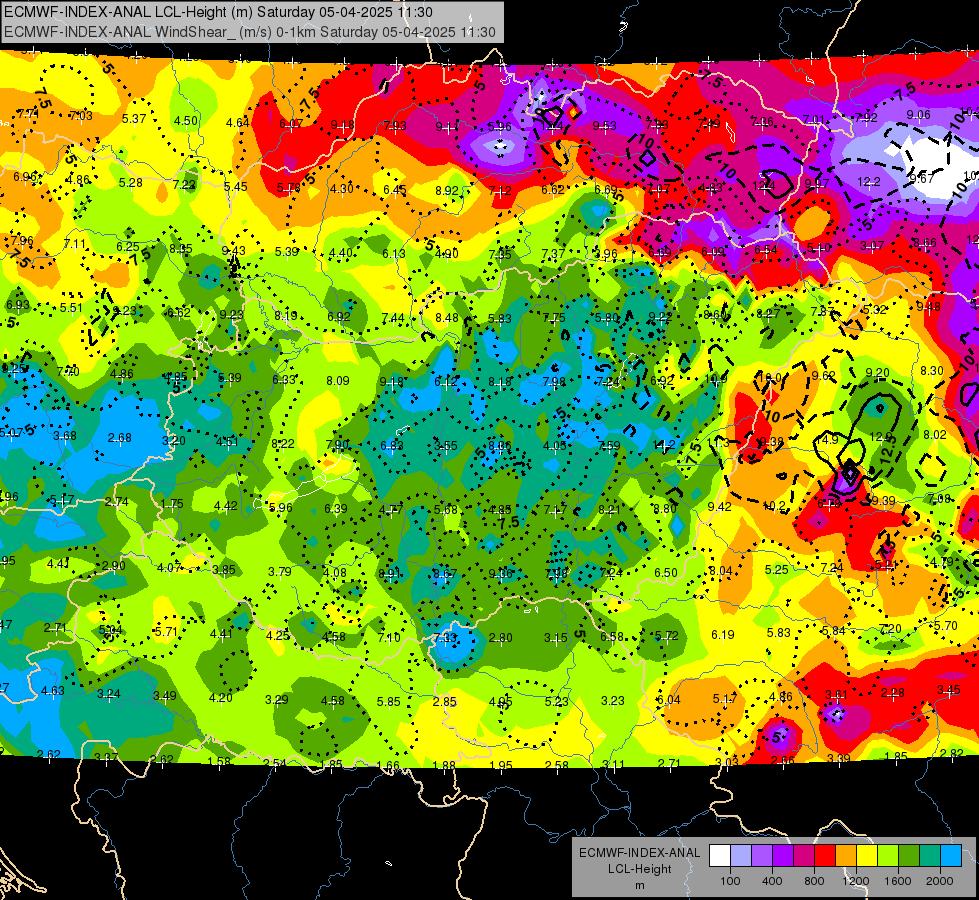
Task: Click the wind shear value 9.42
Action: click(719, 506)
